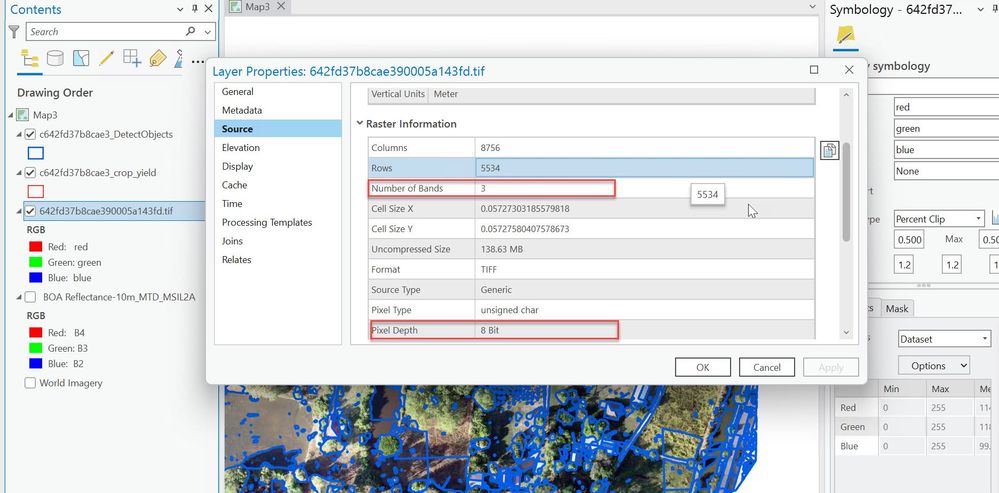Image resolution: width=999 pixels, height=493 pixels.
Task: Click the Primary symbology tab icon
Action: [845, 36]
